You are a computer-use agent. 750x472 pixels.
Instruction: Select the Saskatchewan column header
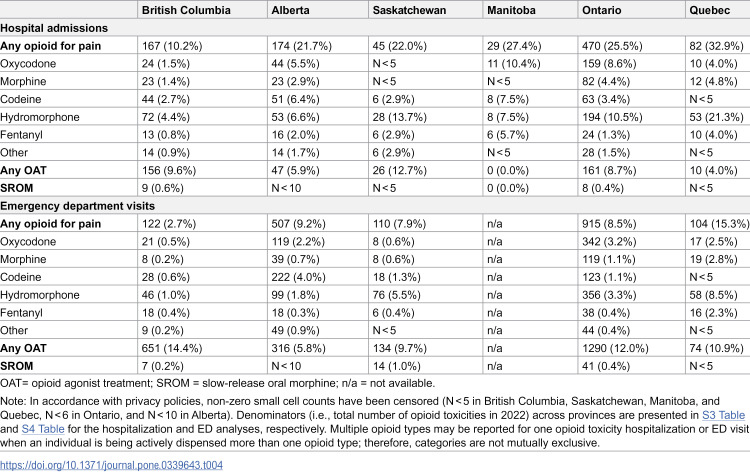409,10
